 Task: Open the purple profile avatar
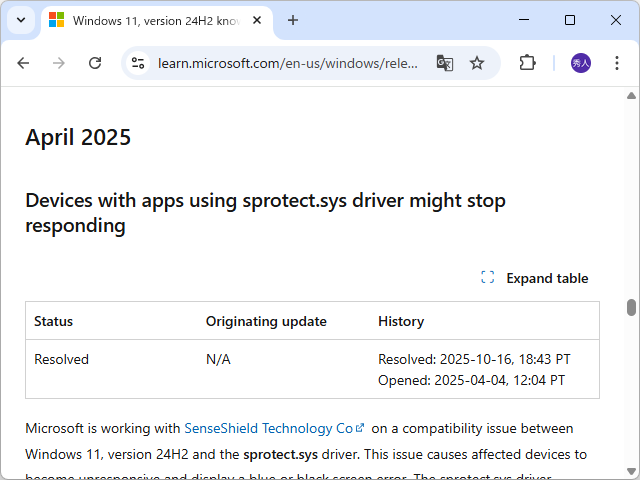coord(581,63)
